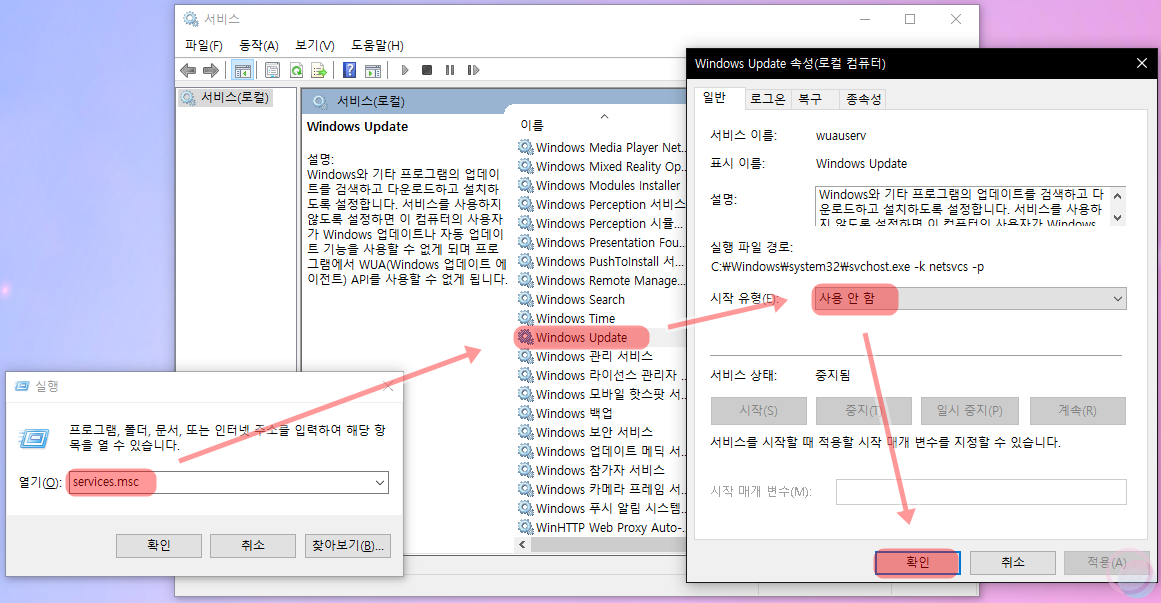
Task: Click the Start Service play icon
Action: point(404,70)
